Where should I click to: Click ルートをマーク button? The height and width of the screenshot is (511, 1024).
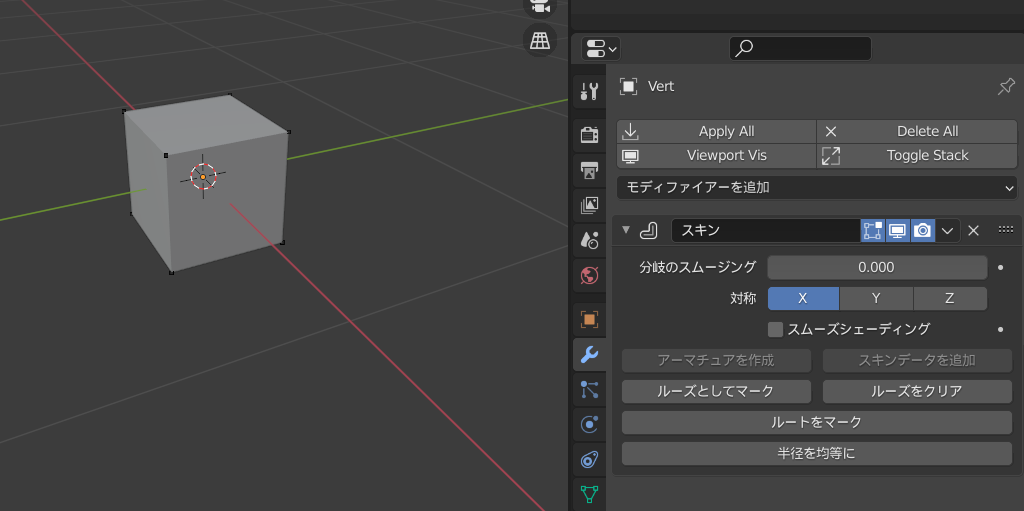pos(817,422)
